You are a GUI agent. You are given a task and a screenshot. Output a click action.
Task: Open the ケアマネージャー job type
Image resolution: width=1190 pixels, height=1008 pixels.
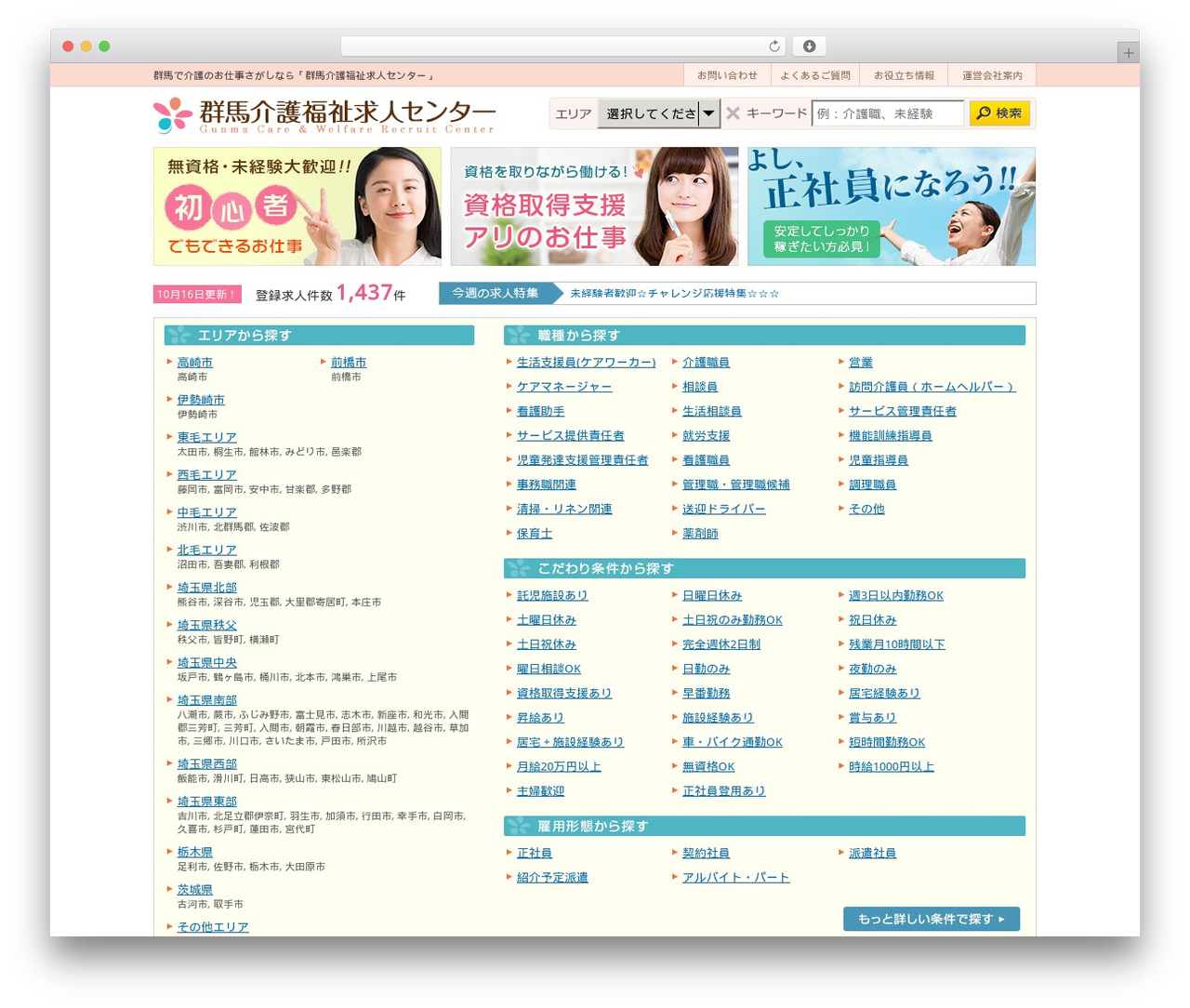pos(564,386)
